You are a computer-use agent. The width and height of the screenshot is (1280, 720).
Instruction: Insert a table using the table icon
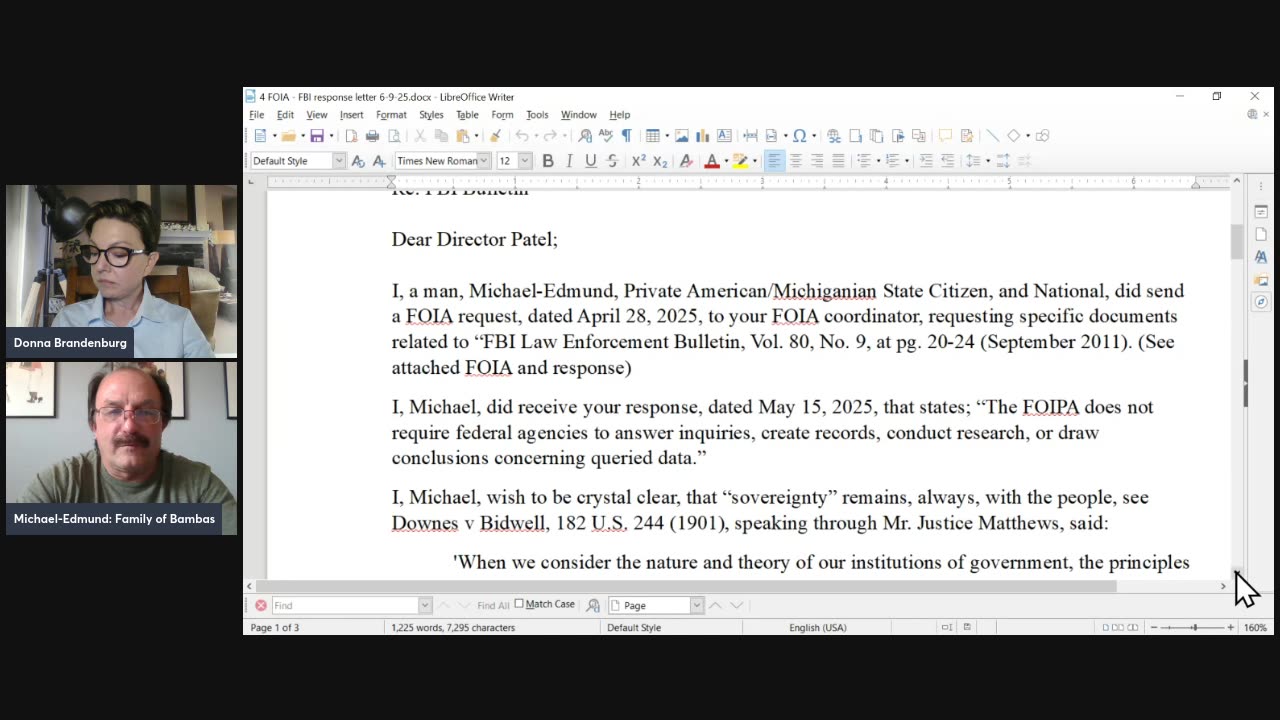(652, 136)
